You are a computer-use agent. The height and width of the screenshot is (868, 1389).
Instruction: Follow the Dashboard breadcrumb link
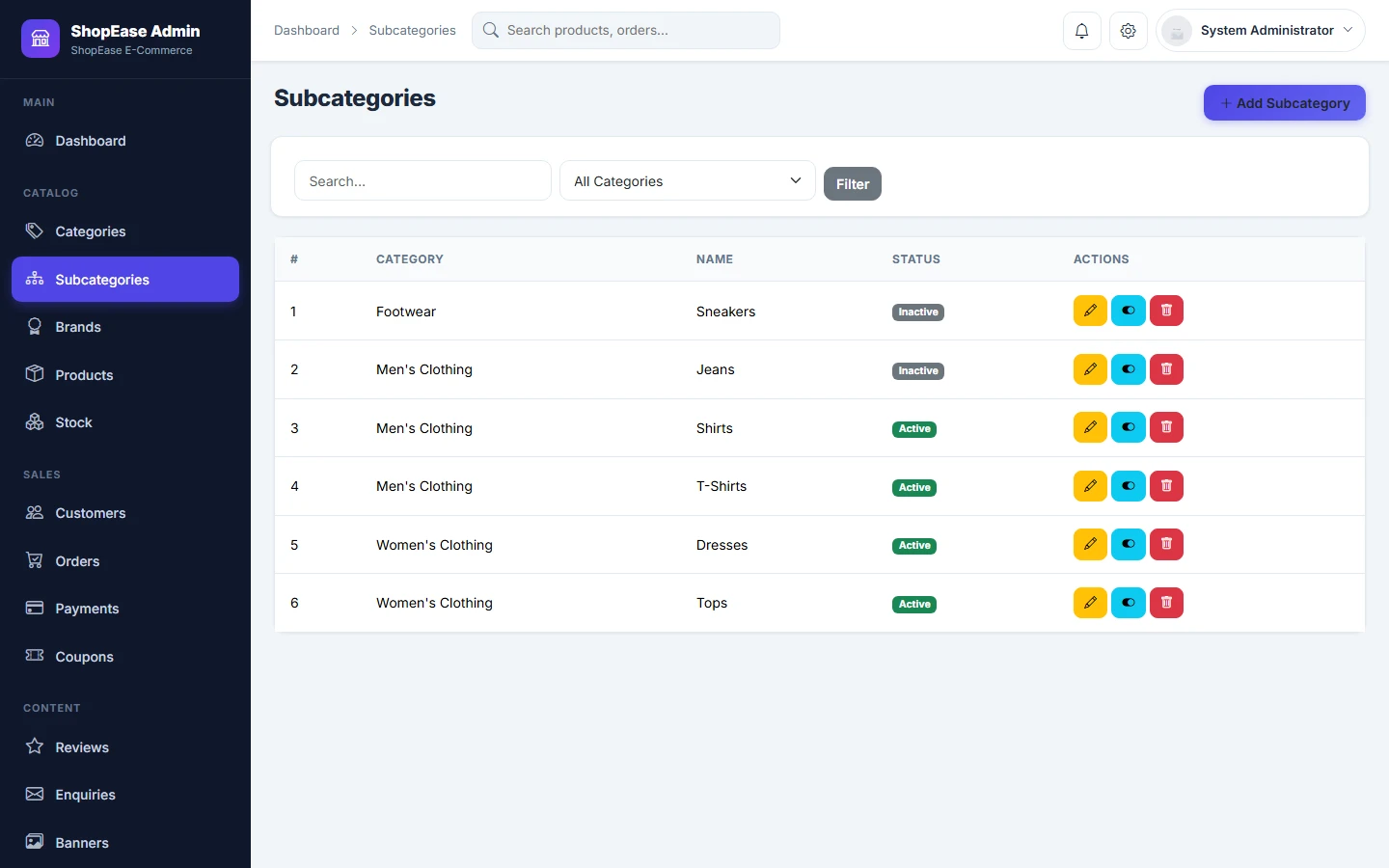click(307, 30)
